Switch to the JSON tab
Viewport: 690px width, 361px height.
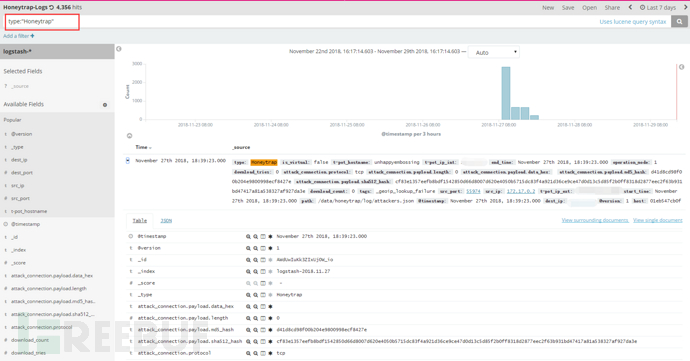[166, 221]
